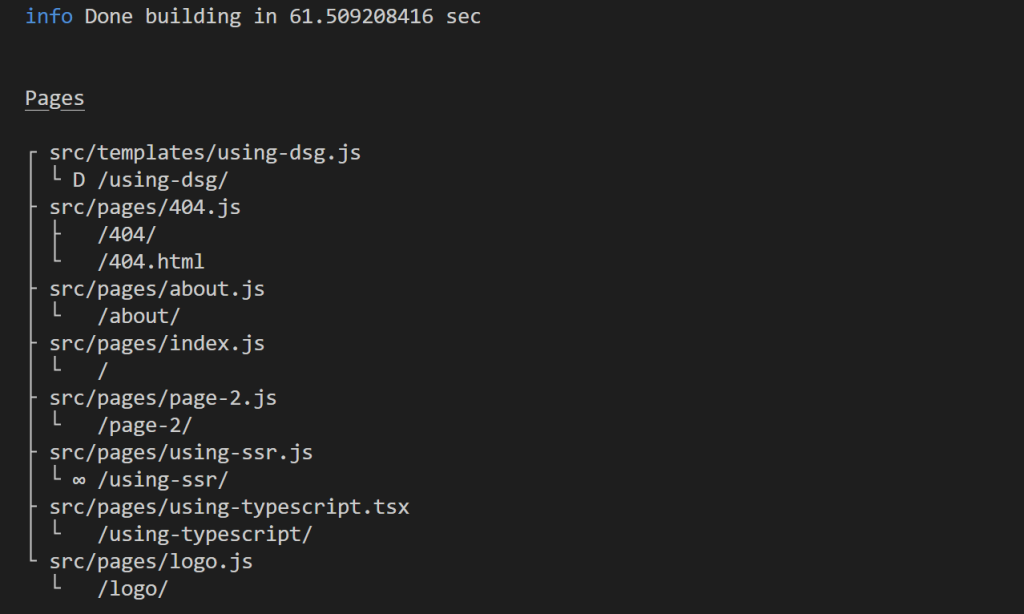Click the /page-2/ route
Screen dimensions: 1024x614
pyautogui.click(x=145, y=426)
